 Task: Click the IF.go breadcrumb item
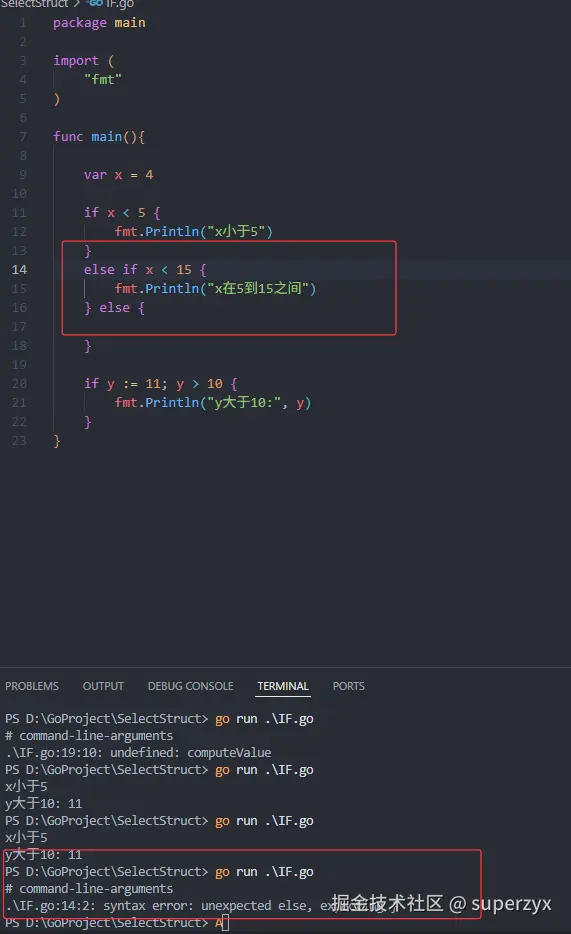pos(111,4)
